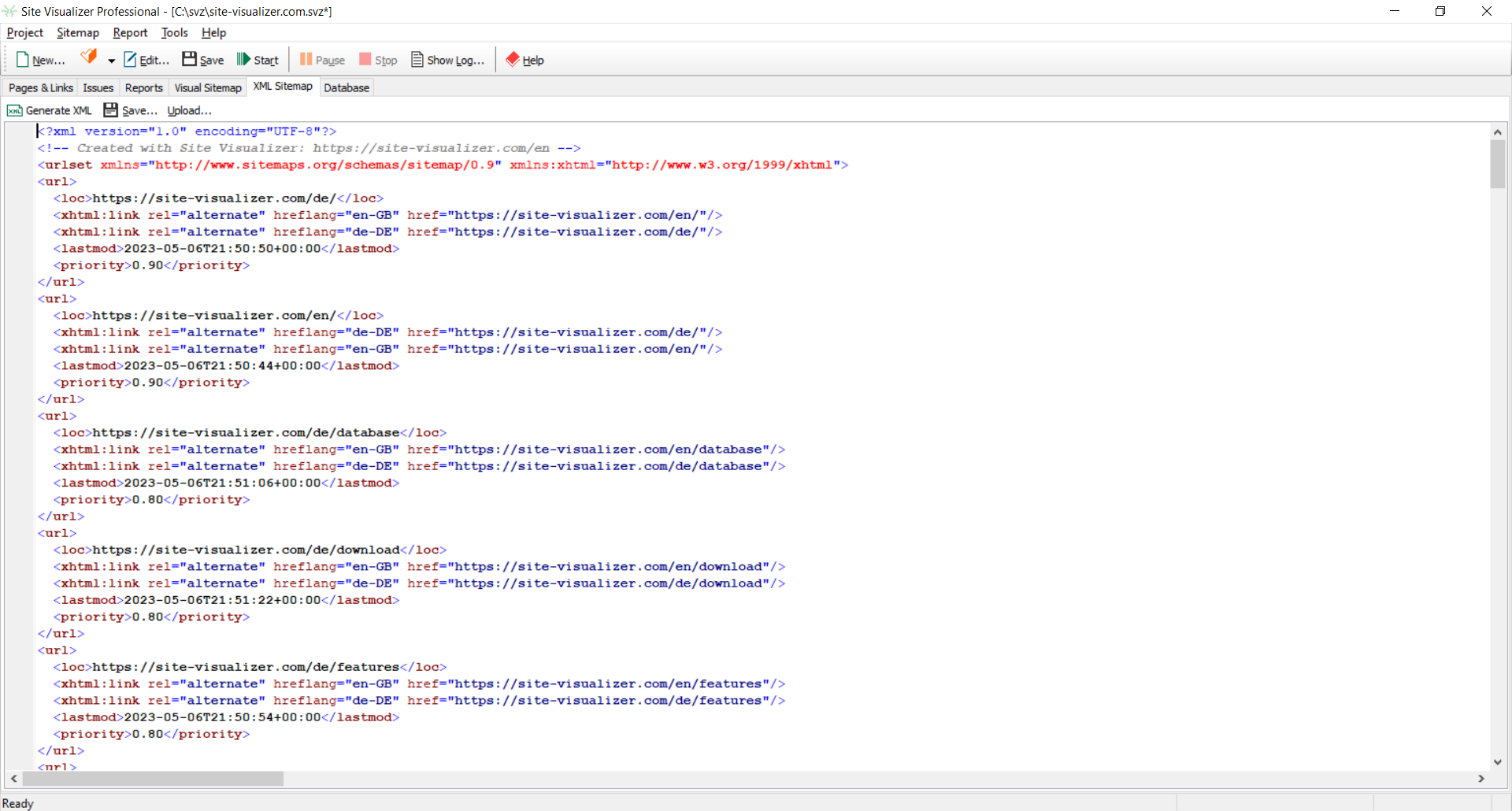
Task: Expand the Open project dropdown arrow
Action: pyautogui.click(x=110, y=61)
